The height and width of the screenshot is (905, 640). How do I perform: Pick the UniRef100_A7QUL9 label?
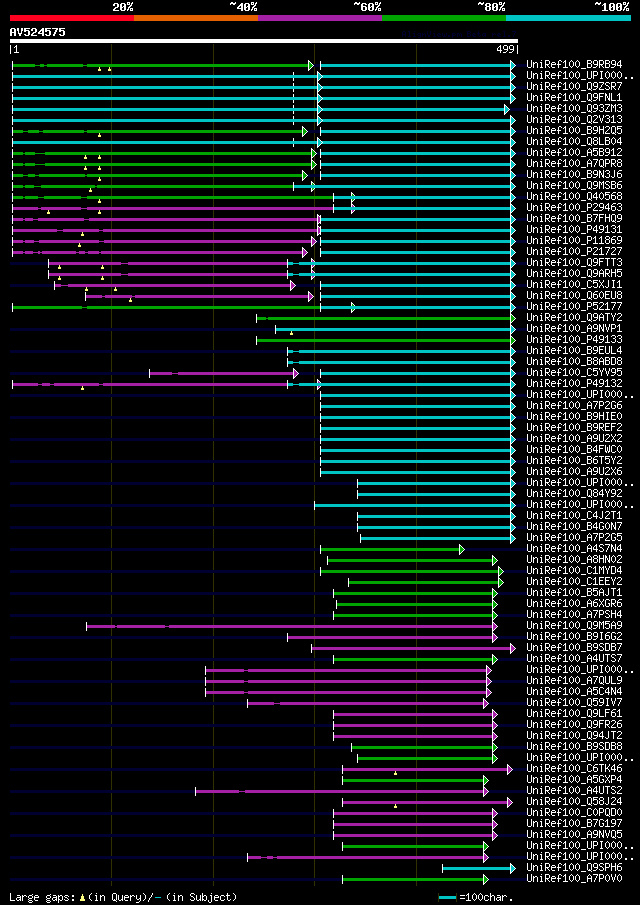(x=574, y=680)
